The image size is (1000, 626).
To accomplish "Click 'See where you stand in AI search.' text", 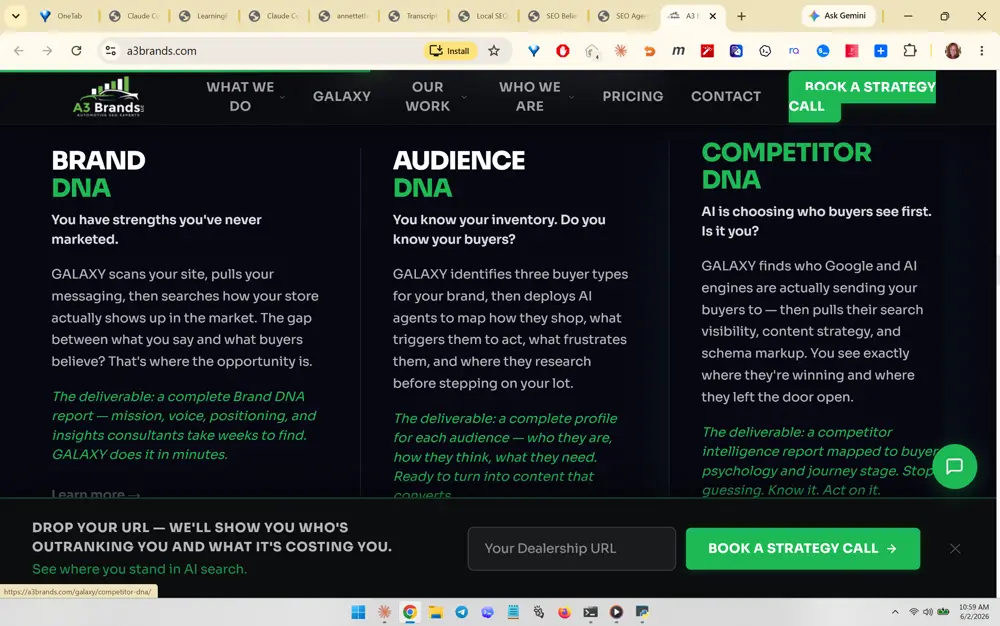I will click(x=139, y=569).
